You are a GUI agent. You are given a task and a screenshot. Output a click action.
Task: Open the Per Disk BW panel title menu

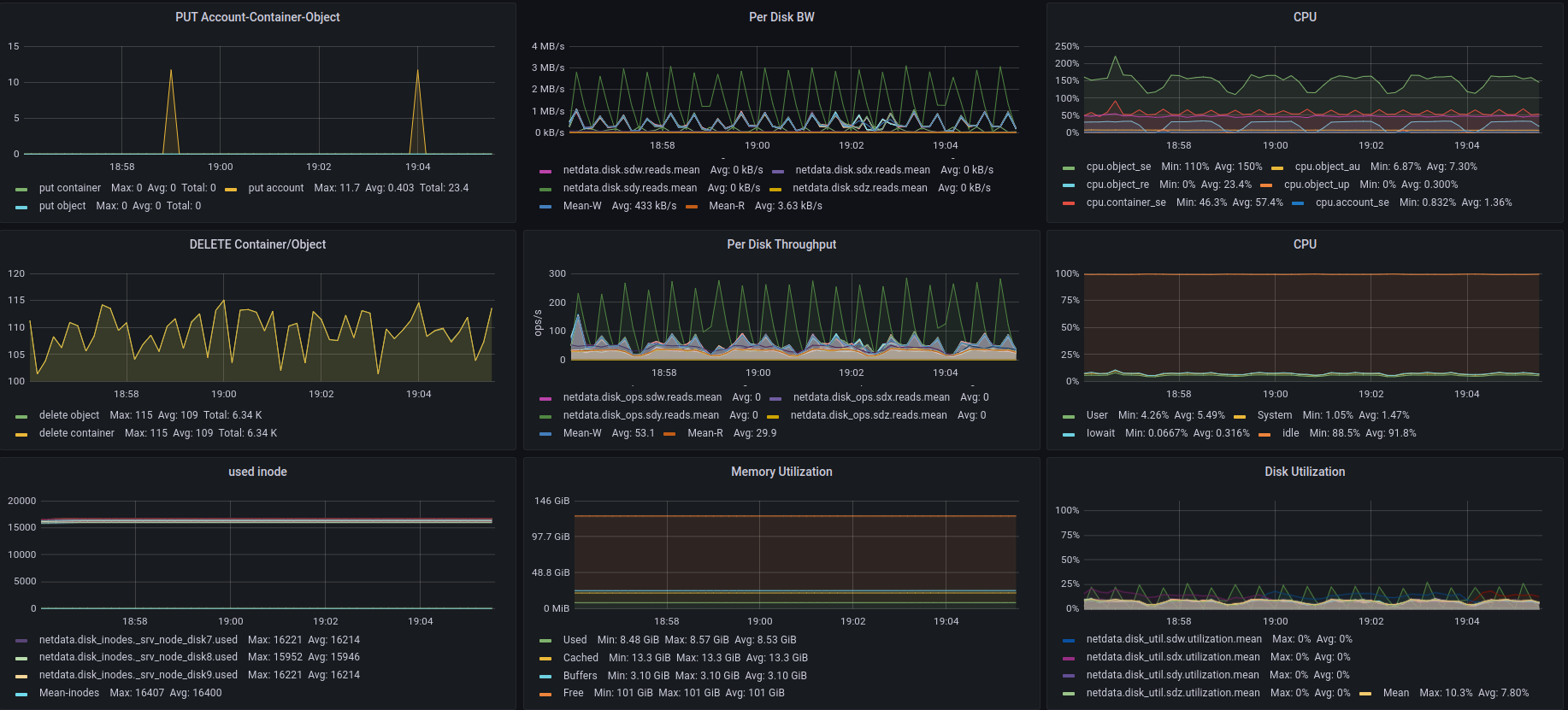tap(781, 17)
